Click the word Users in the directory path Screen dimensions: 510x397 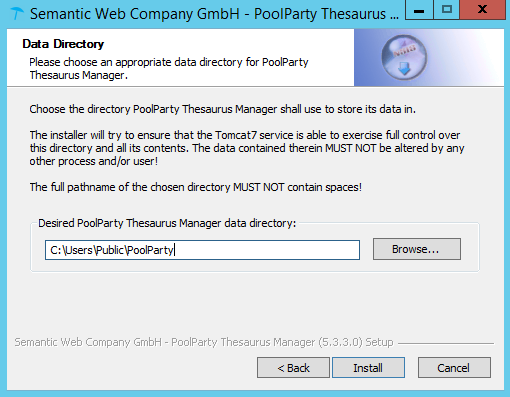pos(79,250)
